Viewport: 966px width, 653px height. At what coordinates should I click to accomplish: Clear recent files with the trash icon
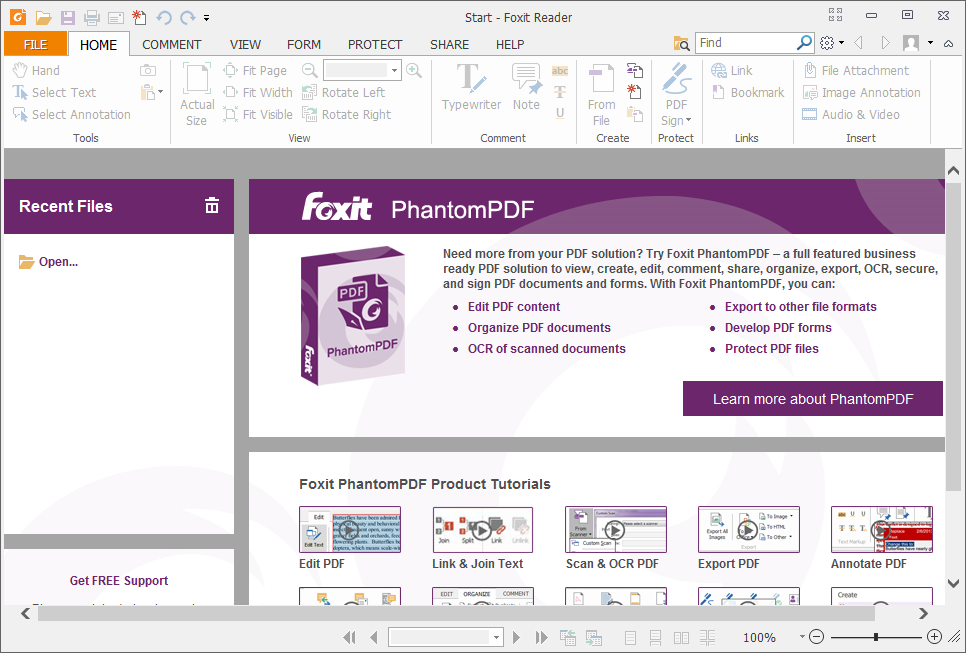coord(212,206)
